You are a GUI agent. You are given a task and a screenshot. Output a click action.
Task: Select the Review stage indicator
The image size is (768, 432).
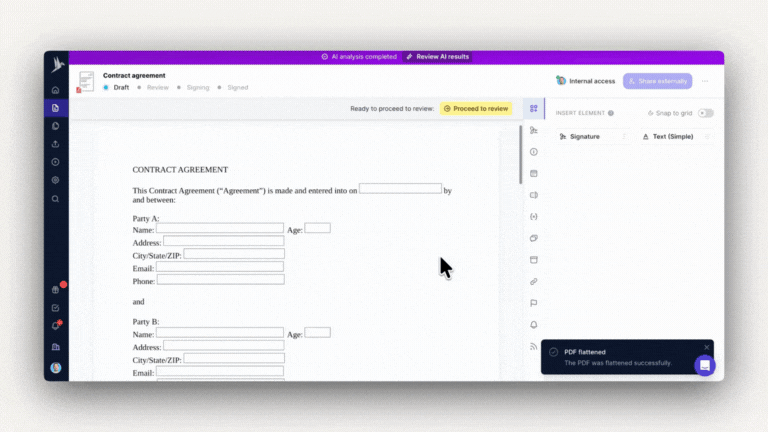click(153, 87)
